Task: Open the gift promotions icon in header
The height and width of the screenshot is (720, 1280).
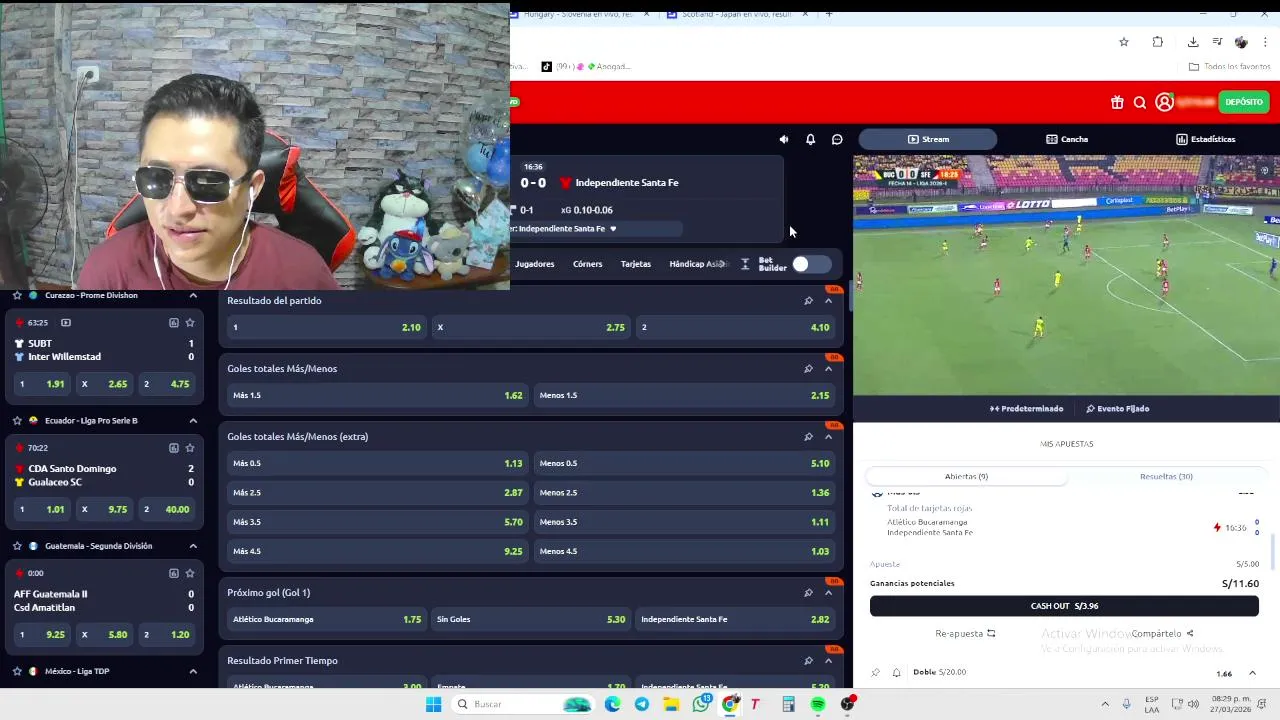Action: point(1117,102)
